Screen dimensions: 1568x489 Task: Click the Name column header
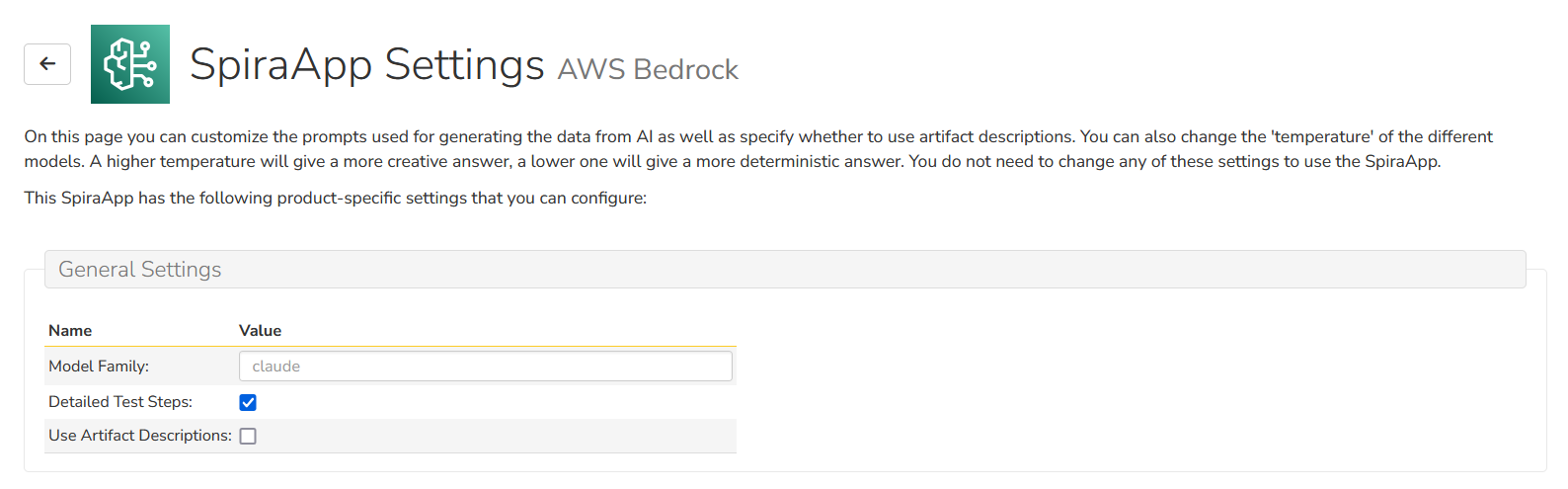coord(70,331)
